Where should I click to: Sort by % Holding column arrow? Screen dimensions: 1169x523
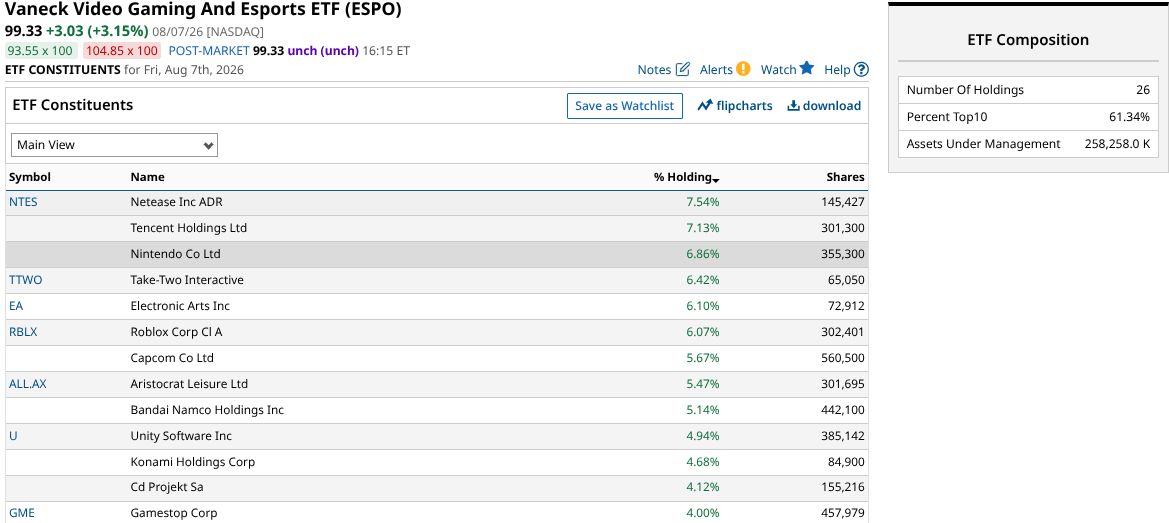click(x=716, y=179)
